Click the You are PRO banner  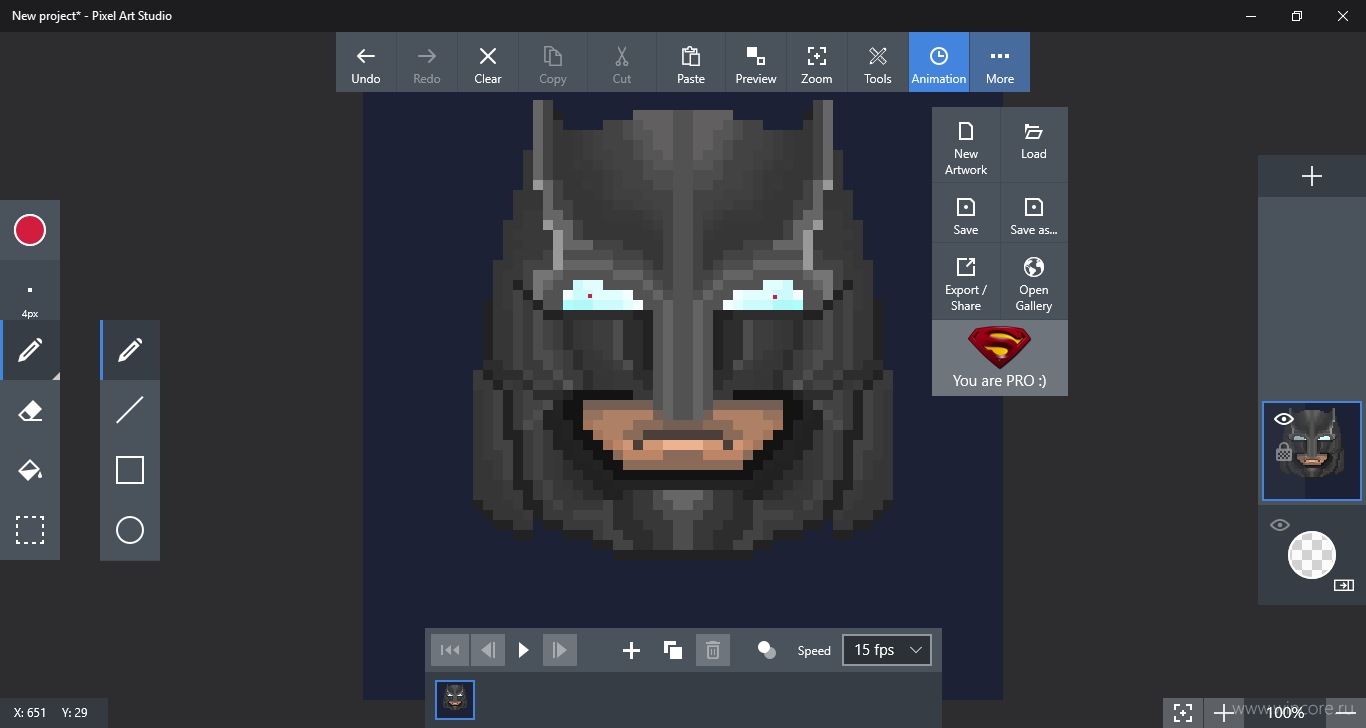click(1000, 358)
